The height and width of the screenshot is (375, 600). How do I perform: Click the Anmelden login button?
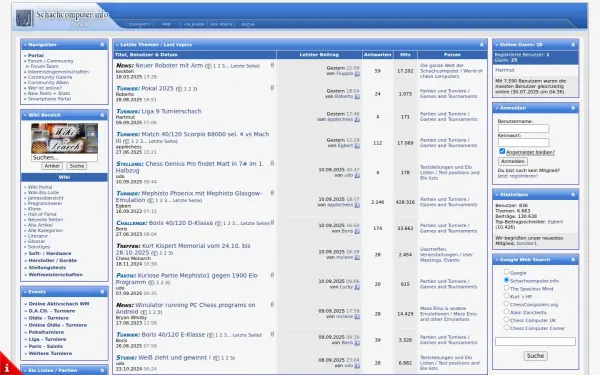(x=513, y=161)
